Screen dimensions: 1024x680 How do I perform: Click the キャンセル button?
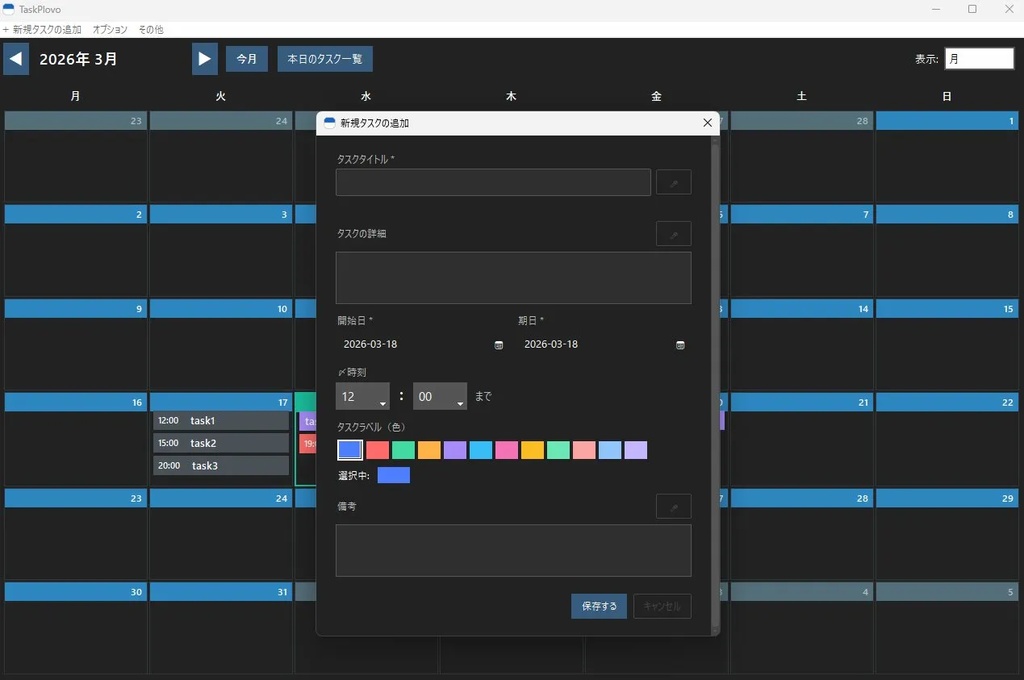(662, 606)
